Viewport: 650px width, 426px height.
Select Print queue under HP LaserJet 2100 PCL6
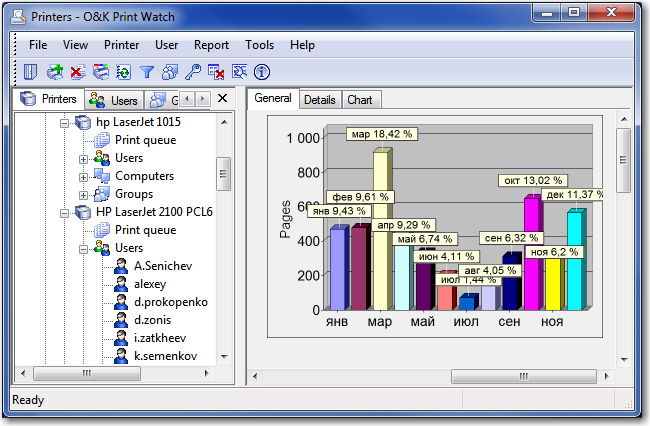click(146, 230)
